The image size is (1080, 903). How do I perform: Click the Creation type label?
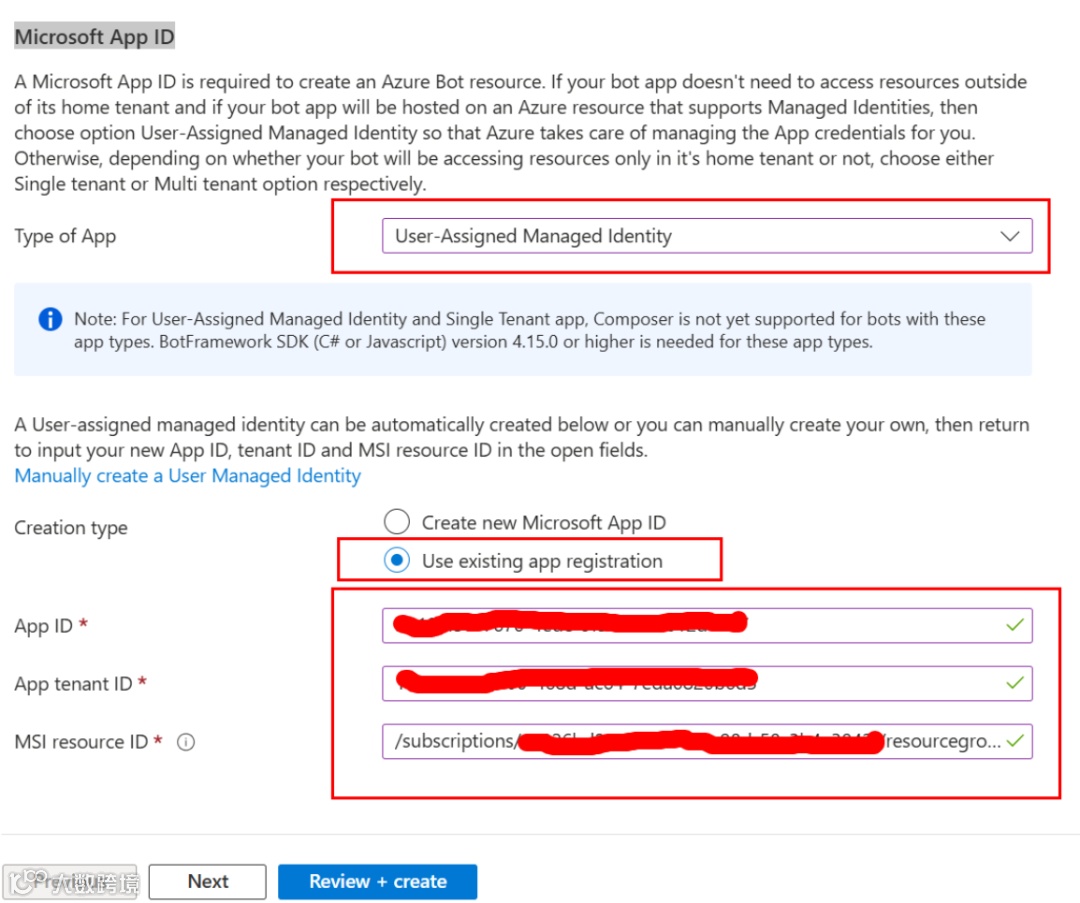click(x=71, y=528)
